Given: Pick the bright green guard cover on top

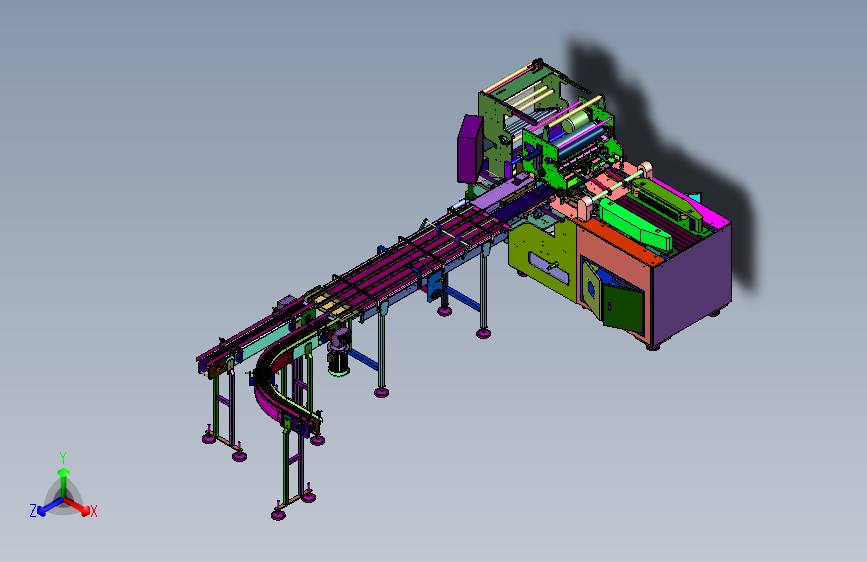Looking at the screenshot, I should click(x=636, y=225).
